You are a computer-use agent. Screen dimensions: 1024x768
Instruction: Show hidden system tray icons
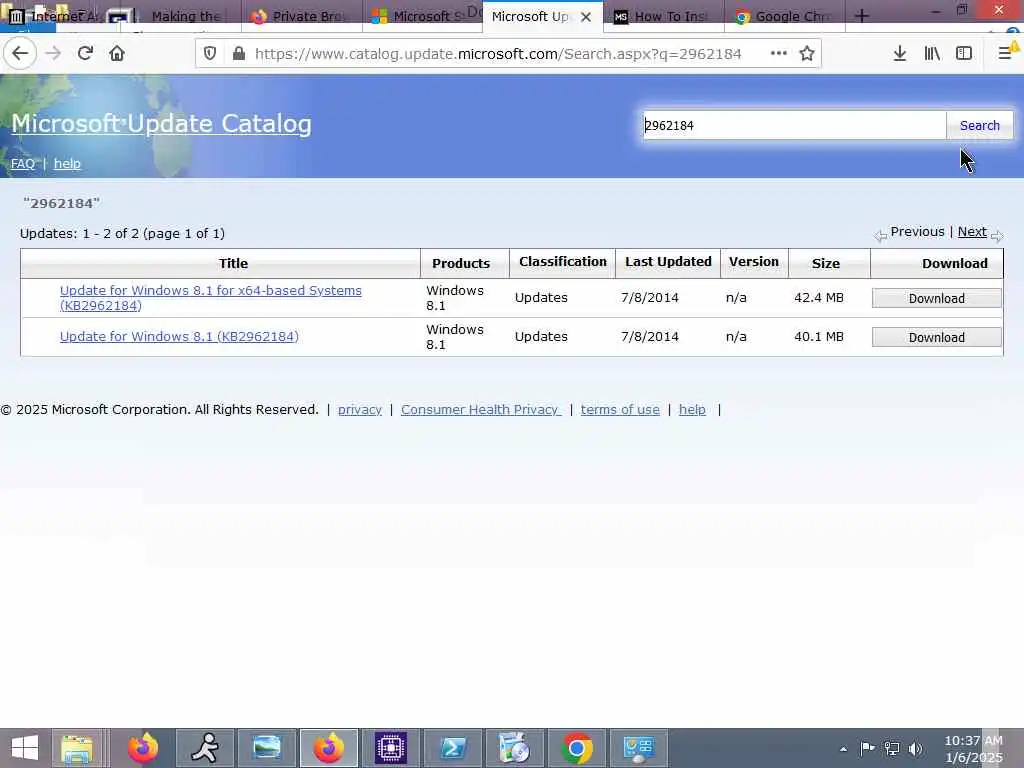pyautogui.click(x=843, y=749)
